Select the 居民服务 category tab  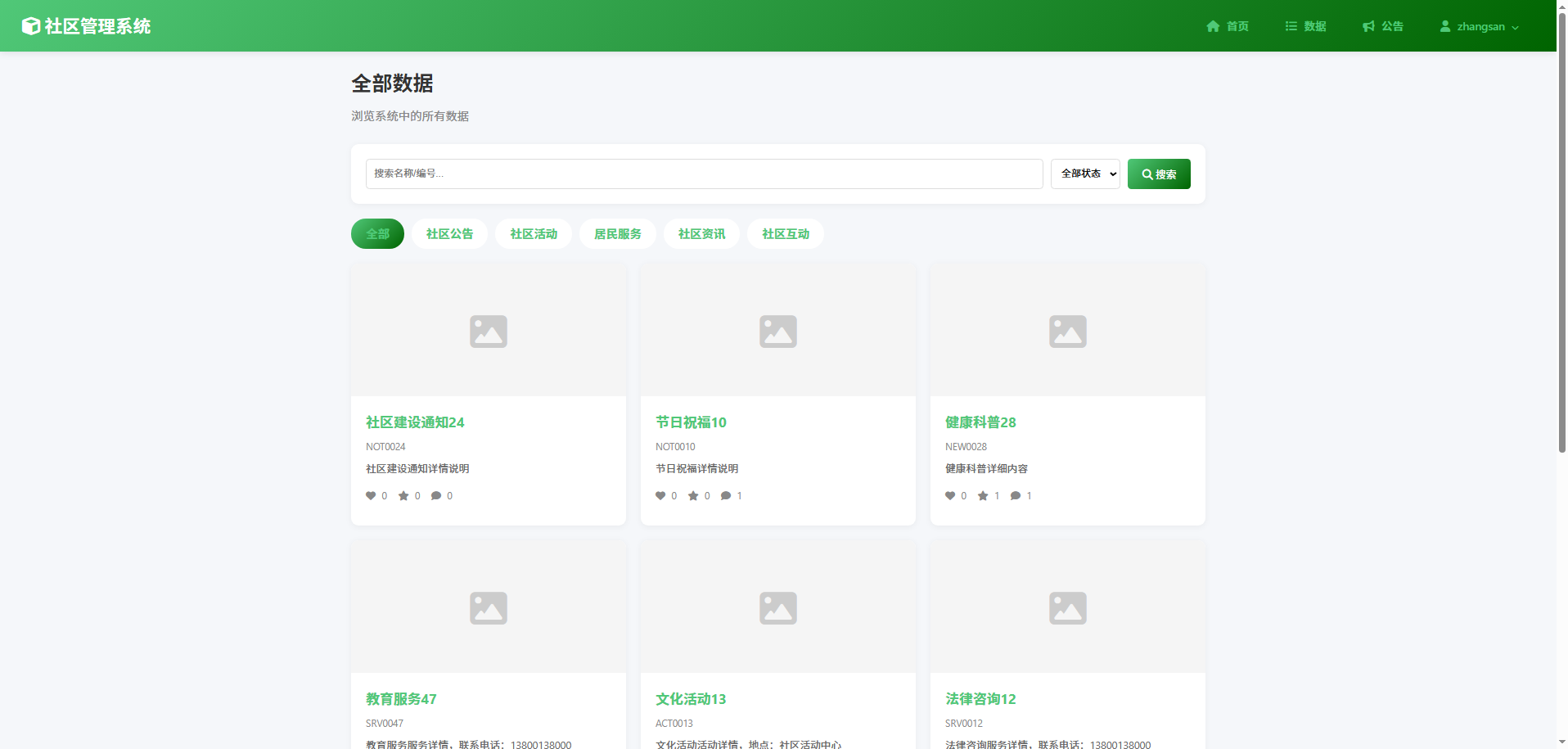click(x=618, y=234)
